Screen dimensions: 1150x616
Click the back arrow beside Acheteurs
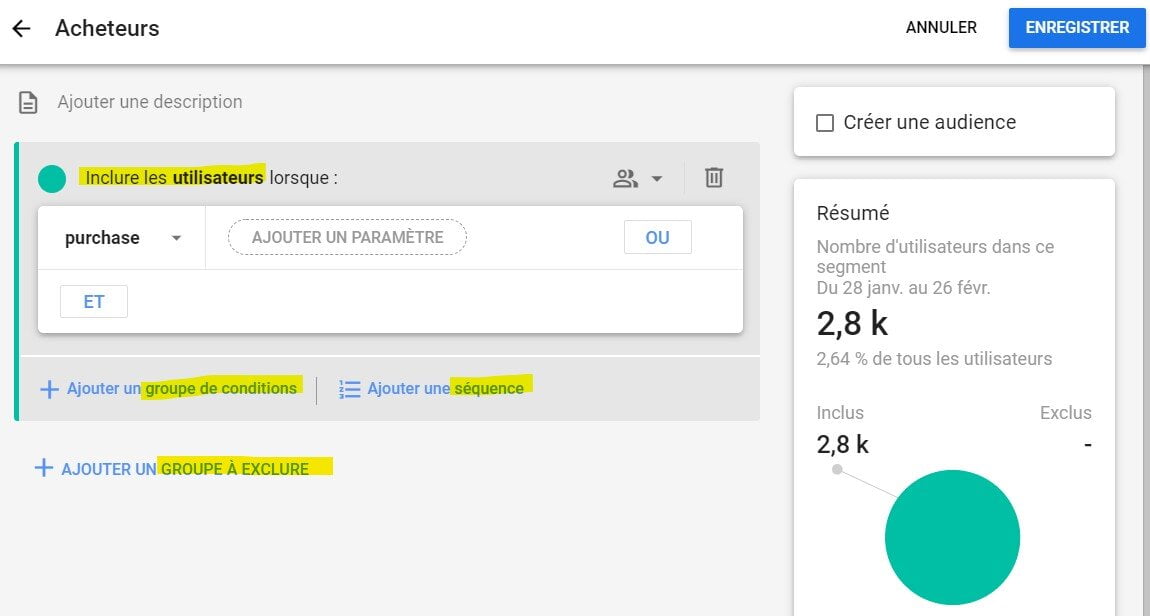click(21, 28)
